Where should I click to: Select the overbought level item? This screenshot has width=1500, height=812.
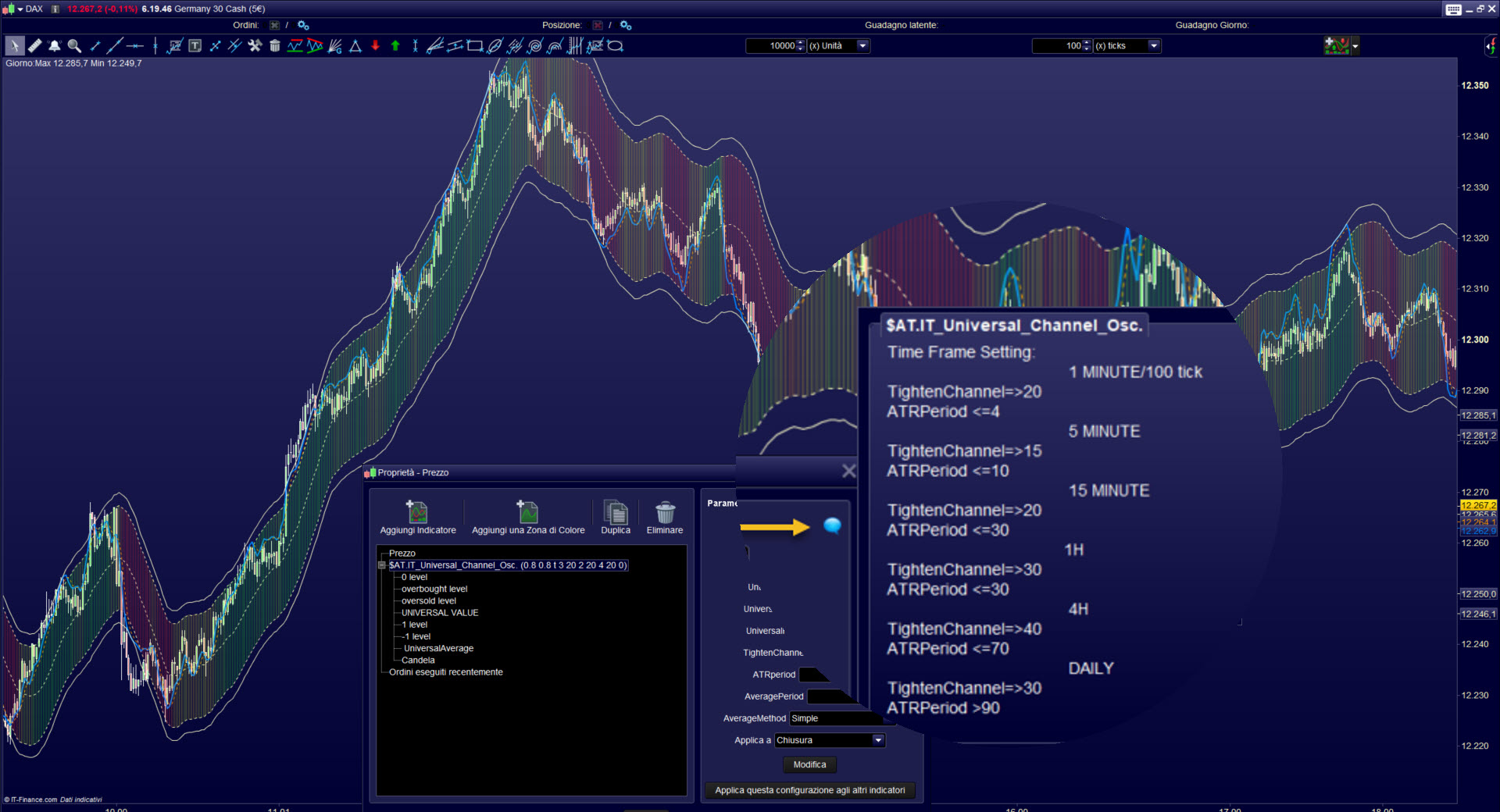[x=434, y=589]
